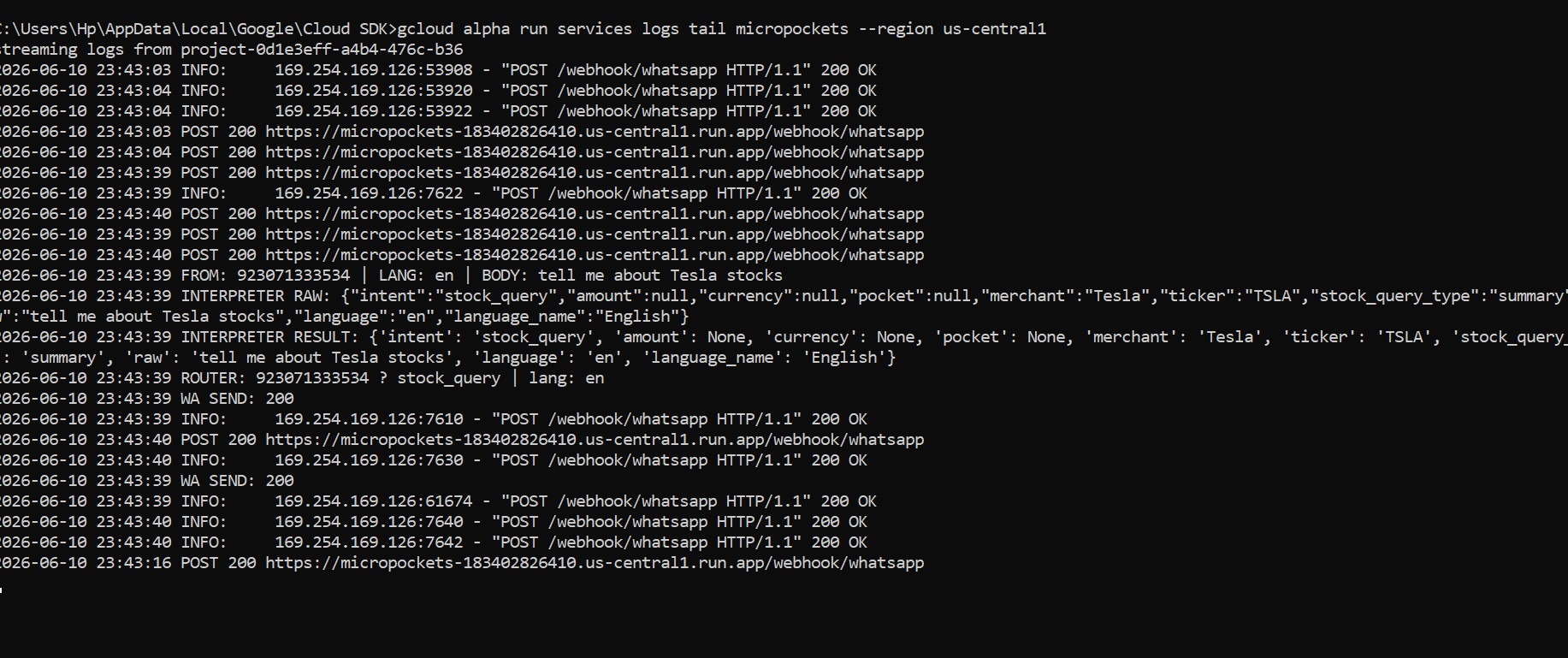The height and width of the screenshot is (658, 1568).
Task: Click the INFO line with port 7610
Action: pyautogui.click(x=434, y=419)
